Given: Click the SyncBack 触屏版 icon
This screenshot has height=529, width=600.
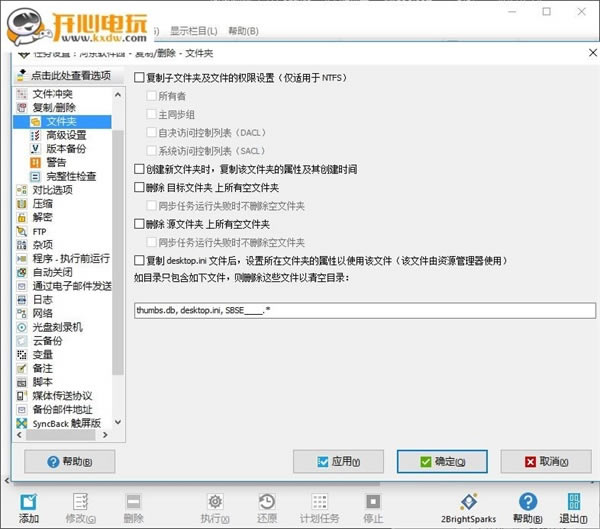Looking at the screenshot, I should 22,423.
